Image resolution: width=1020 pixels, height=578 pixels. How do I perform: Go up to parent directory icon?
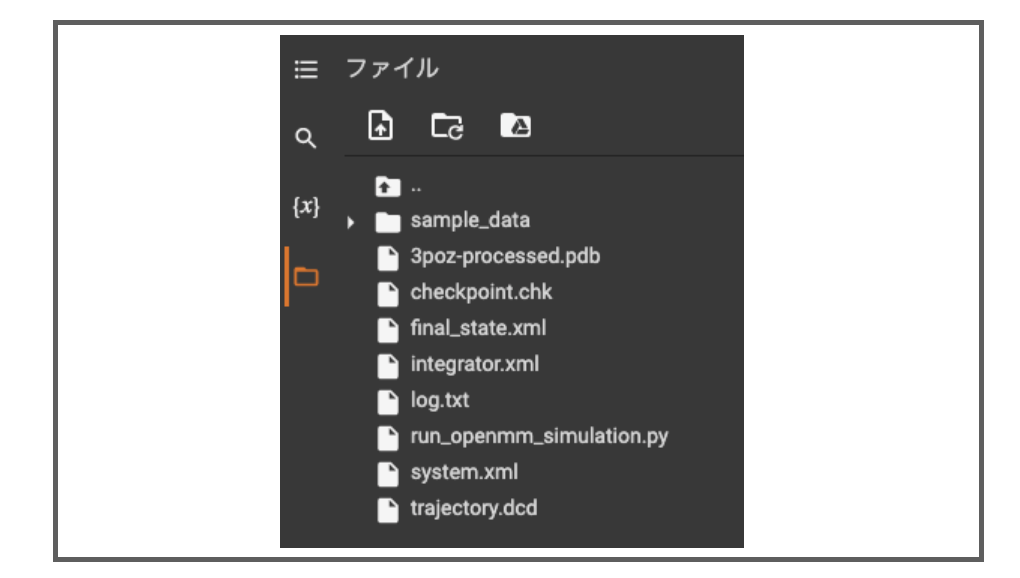388,187
